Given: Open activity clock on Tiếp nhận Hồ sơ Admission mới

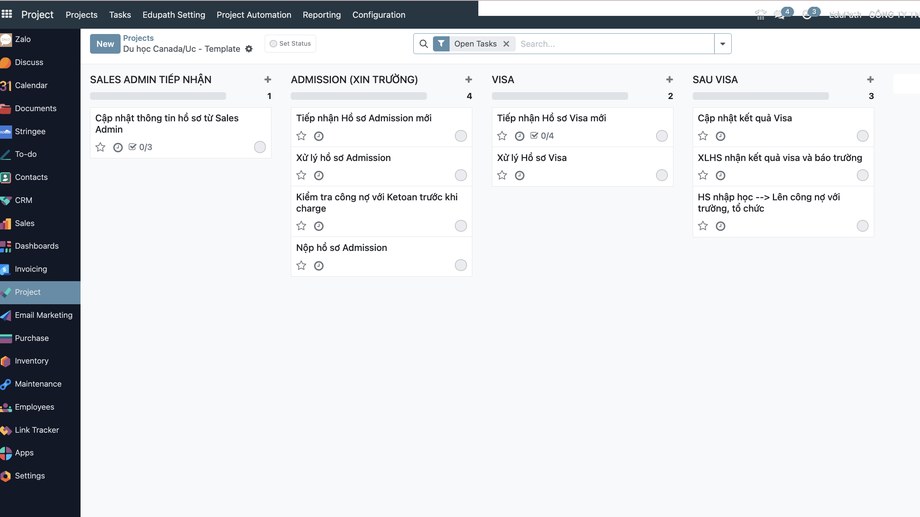Looking at the screenshot, I should [319, 136].
